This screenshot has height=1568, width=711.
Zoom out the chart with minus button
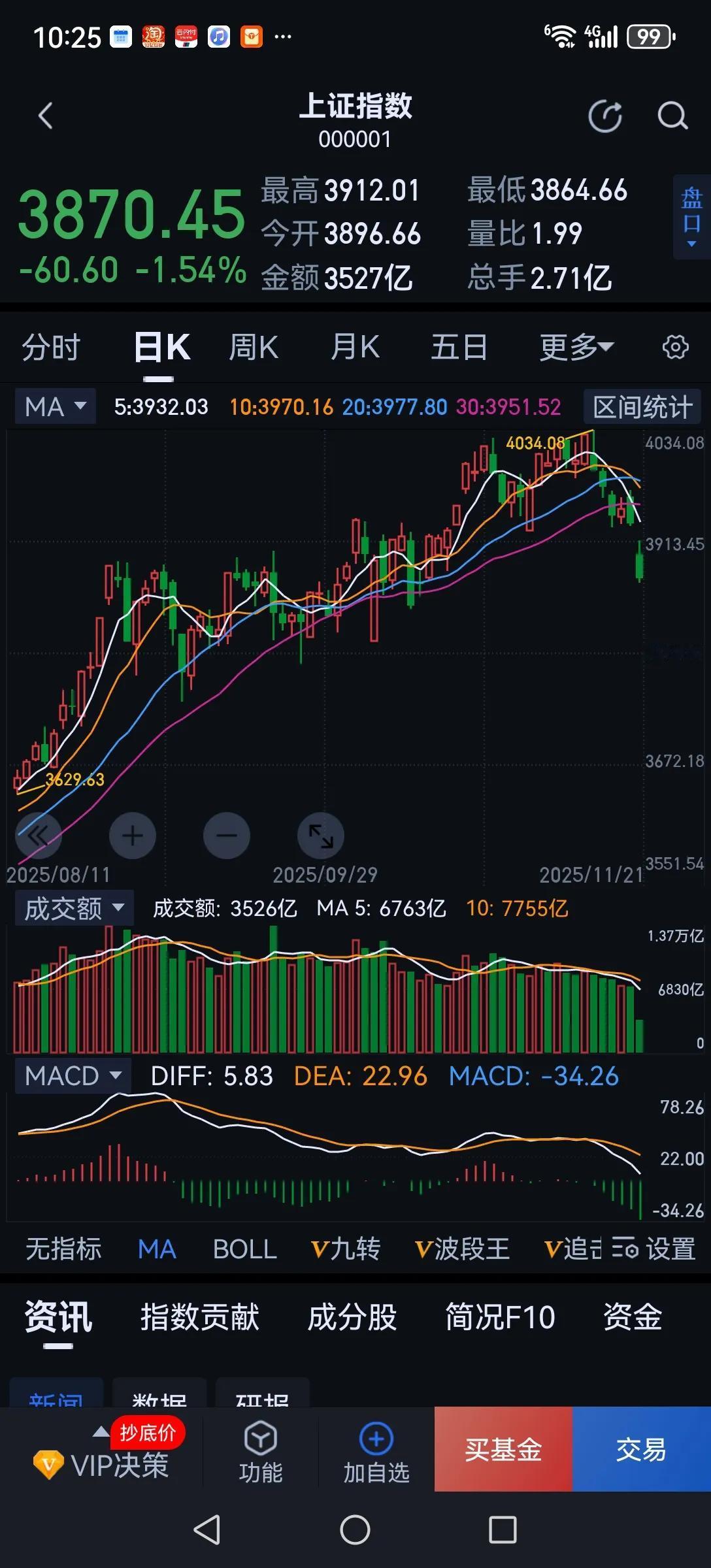(x=227, y=835)
